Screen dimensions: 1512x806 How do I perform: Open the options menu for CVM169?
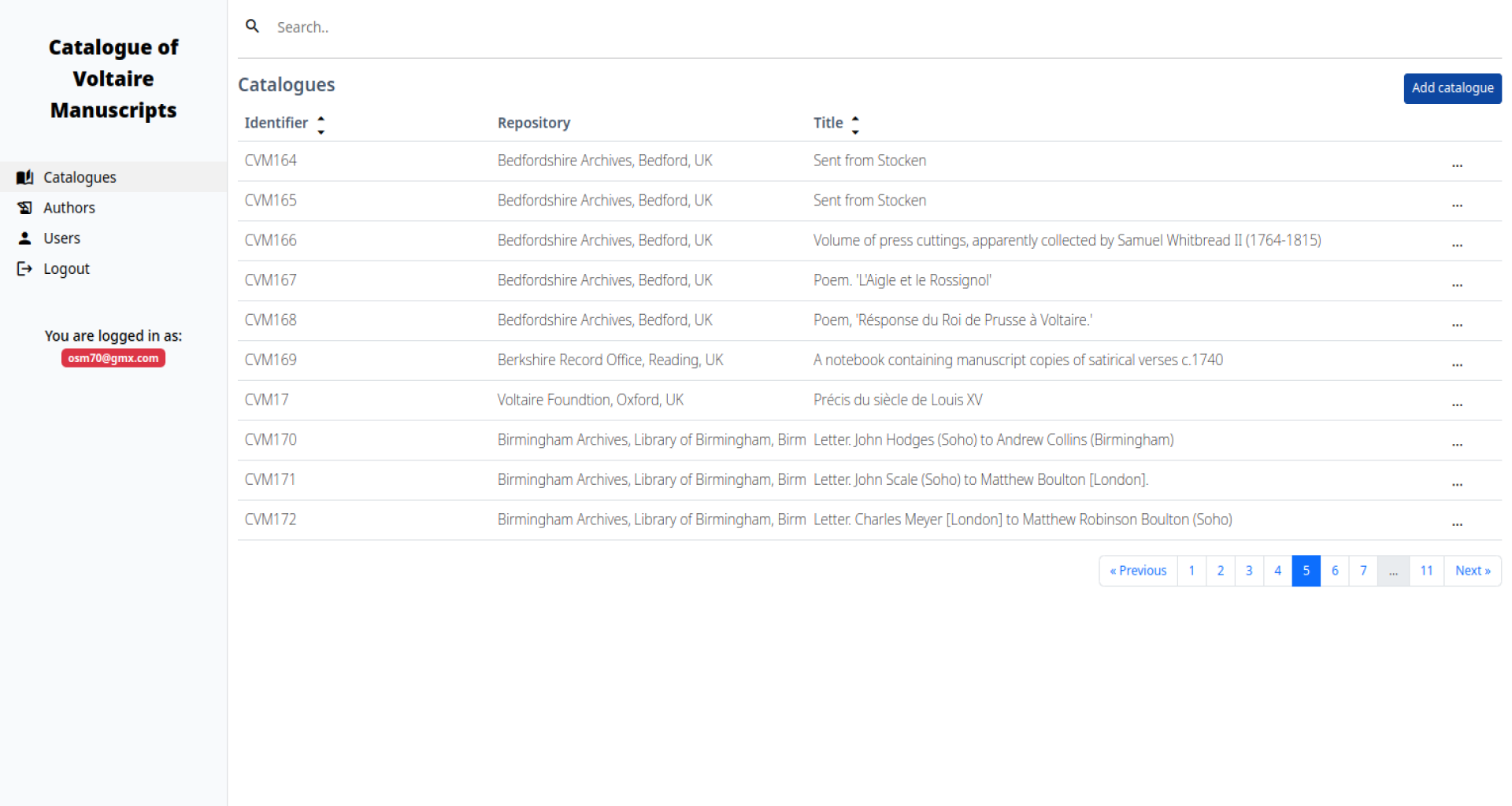[1457, 362]
